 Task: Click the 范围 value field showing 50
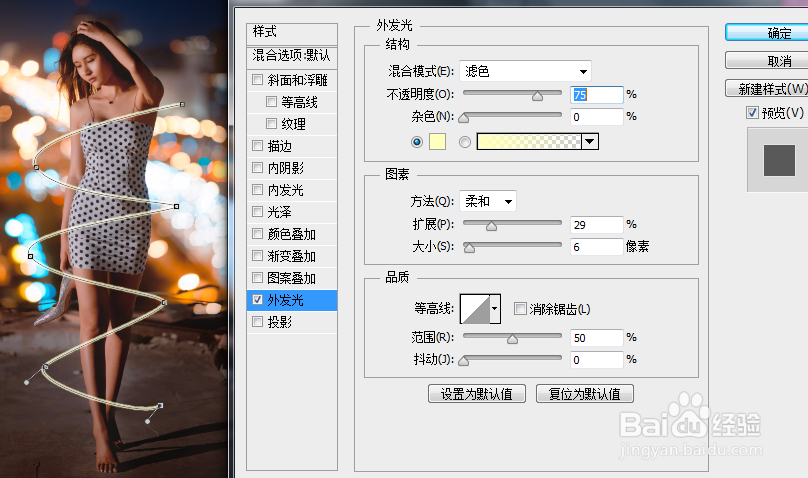tap(597, 338)
